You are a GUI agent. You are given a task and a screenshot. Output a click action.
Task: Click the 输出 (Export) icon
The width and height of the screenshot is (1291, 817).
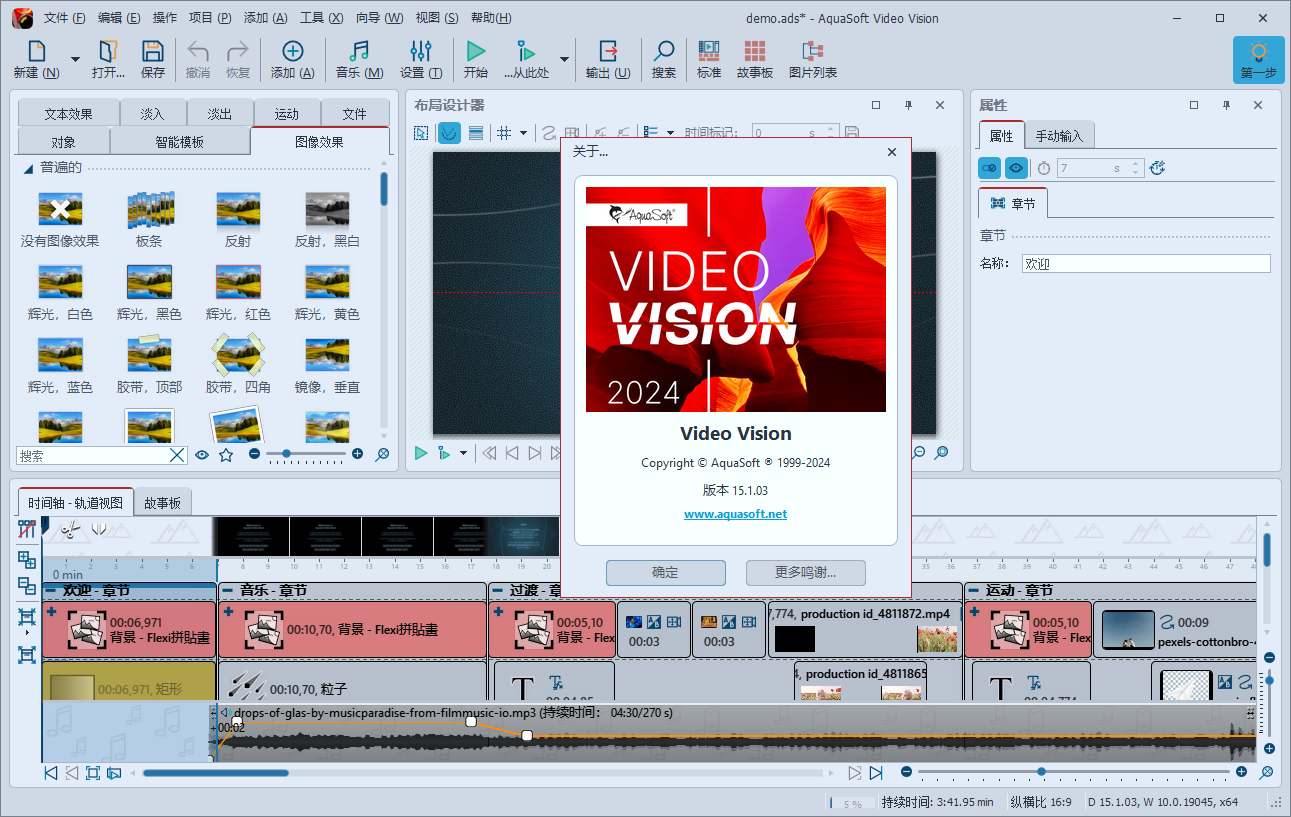pyautogui.click(x=608, y=52)
